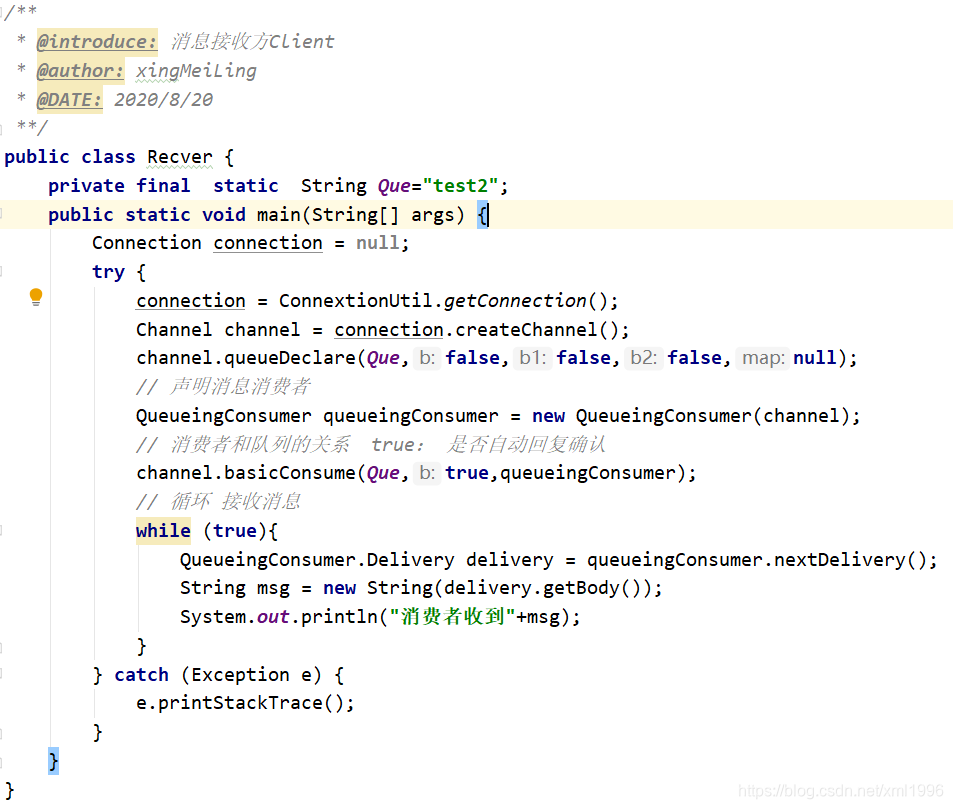Click the date 2020/8/20 in the comment
953x809 pixels.
point(163,100)
